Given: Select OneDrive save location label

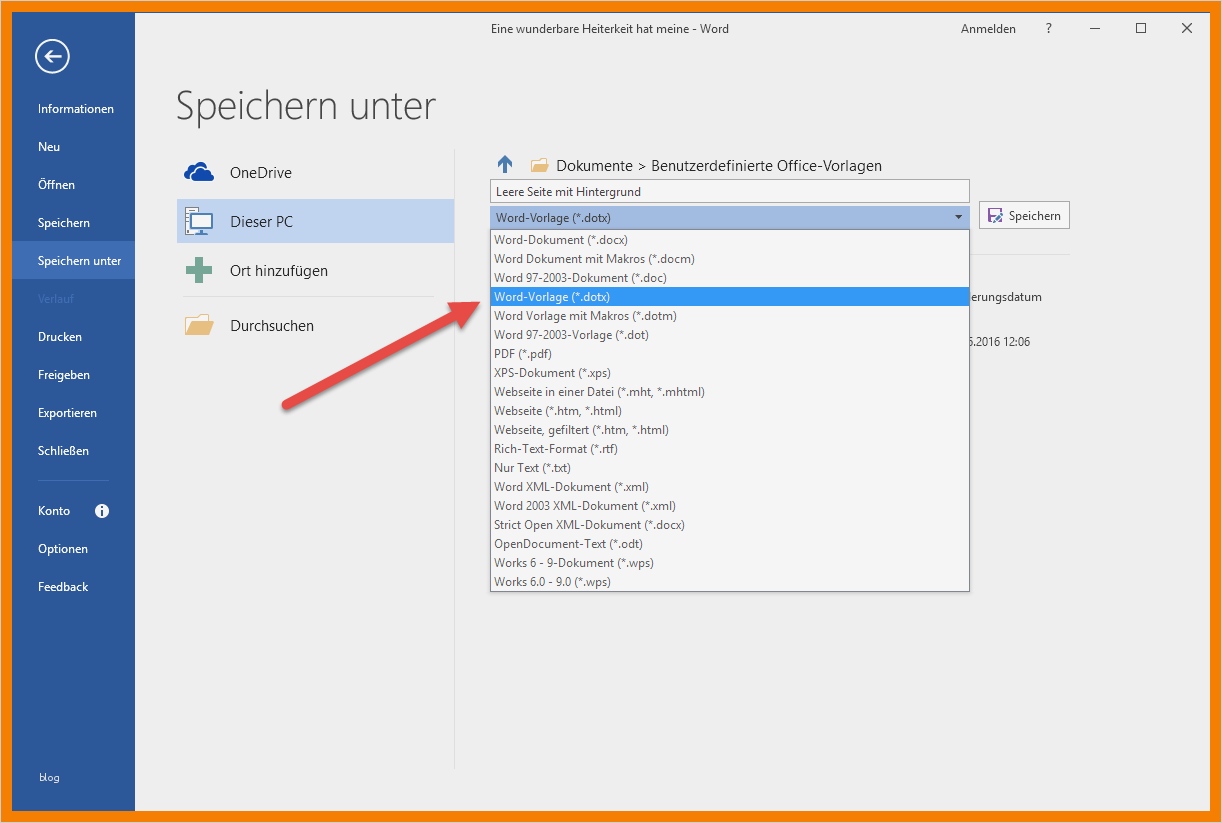Looking at the screenshot, I should (261, 173).
